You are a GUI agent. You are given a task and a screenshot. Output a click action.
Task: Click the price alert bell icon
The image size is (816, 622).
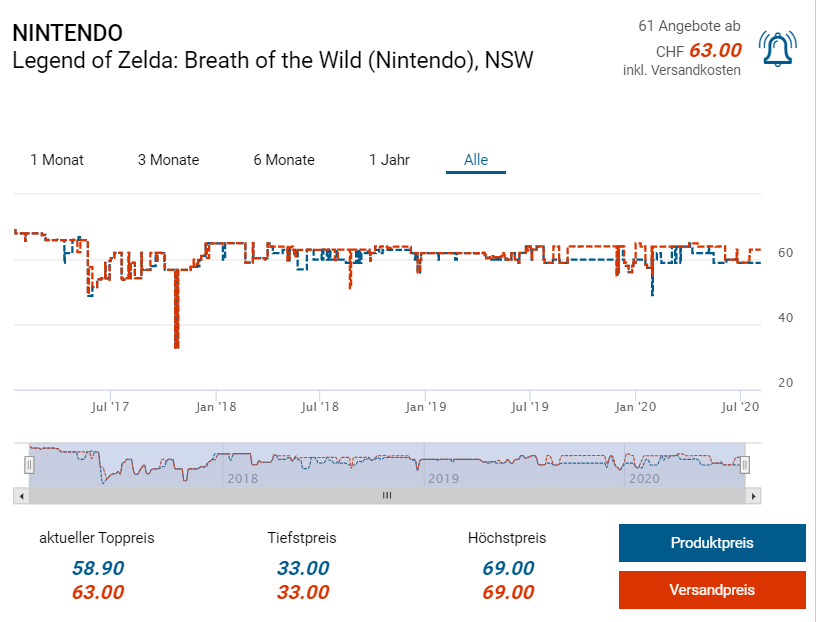tap(778, 48)
